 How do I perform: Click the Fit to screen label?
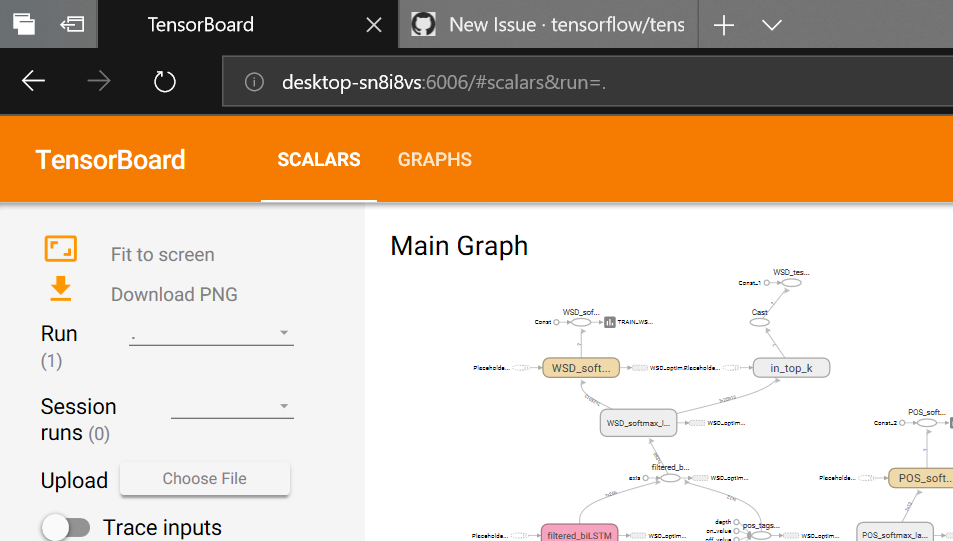pyautogui.click(x=162, y=254)
